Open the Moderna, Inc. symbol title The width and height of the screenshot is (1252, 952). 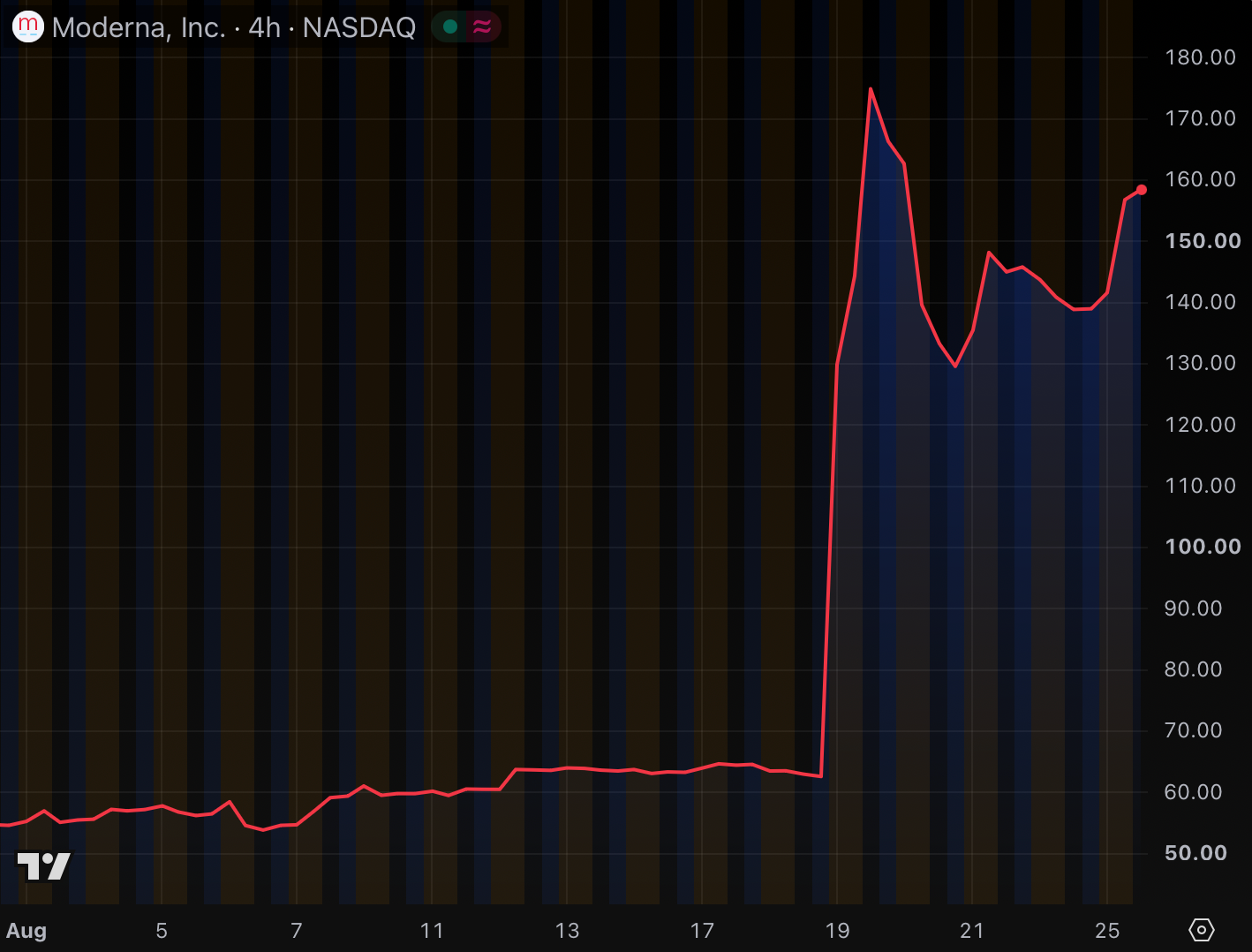(x=233, y=27)
